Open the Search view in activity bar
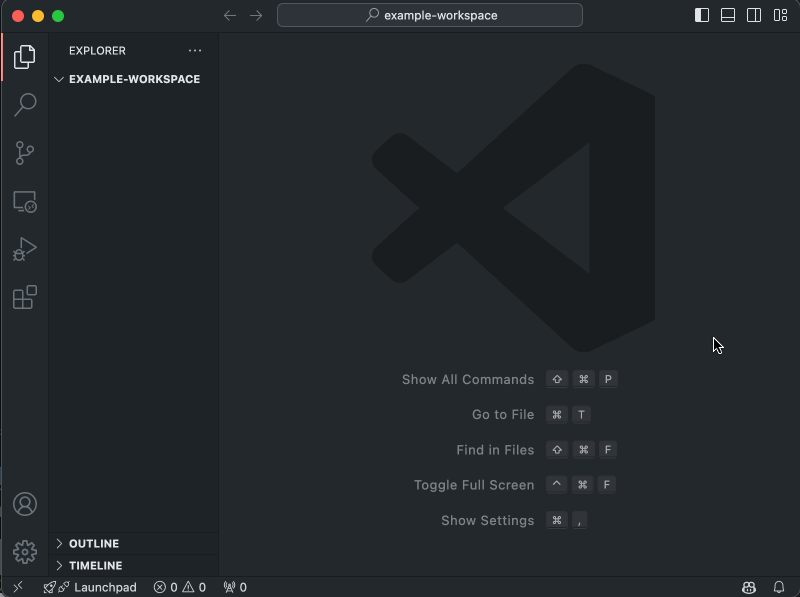The image size is (800, 597). [x=24, y=105]
